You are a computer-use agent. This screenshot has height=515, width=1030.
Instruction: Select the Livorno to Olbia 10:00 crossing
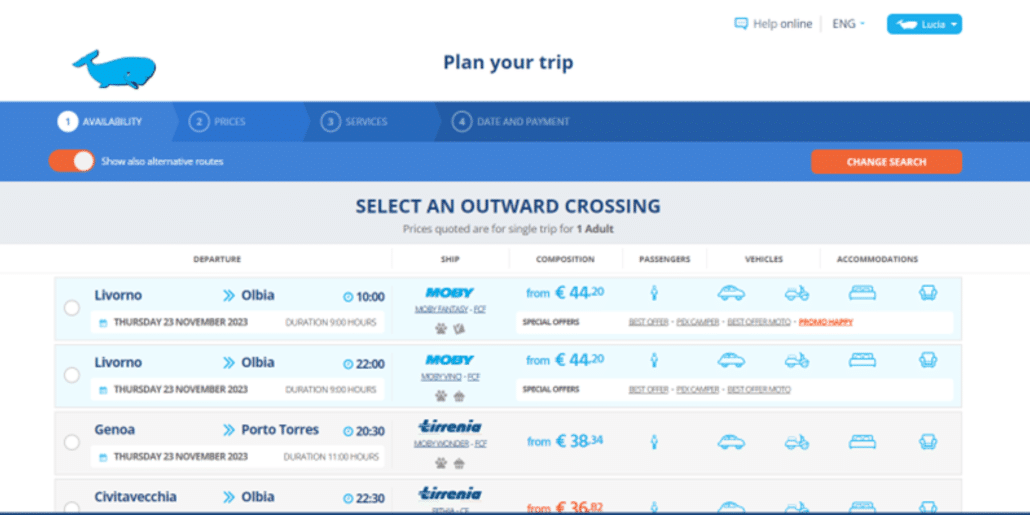72,308
